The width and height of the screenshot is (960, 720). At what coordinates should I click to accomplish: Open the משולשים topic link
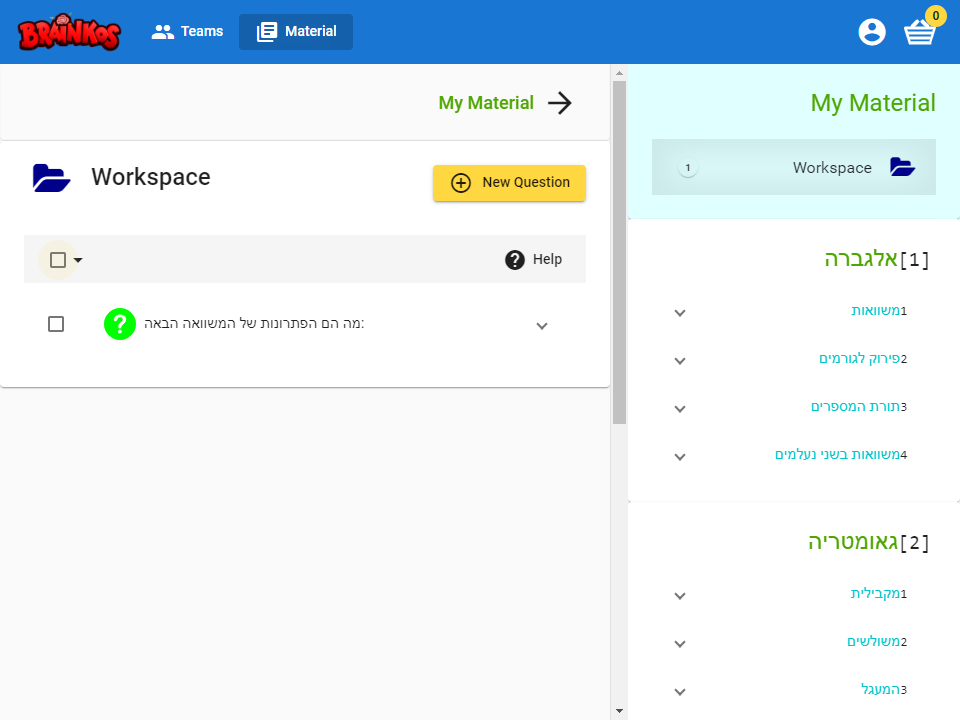873,642
